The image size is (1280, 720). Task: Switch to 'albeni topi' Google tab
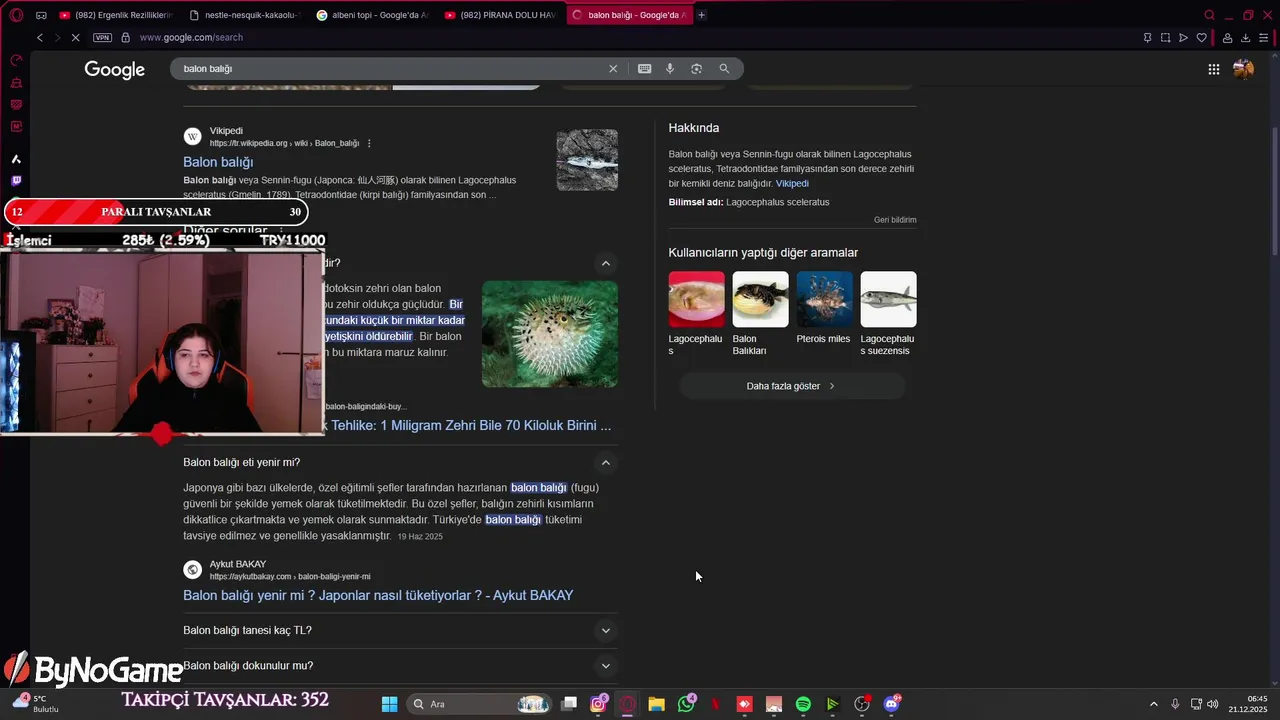point(372,15)
